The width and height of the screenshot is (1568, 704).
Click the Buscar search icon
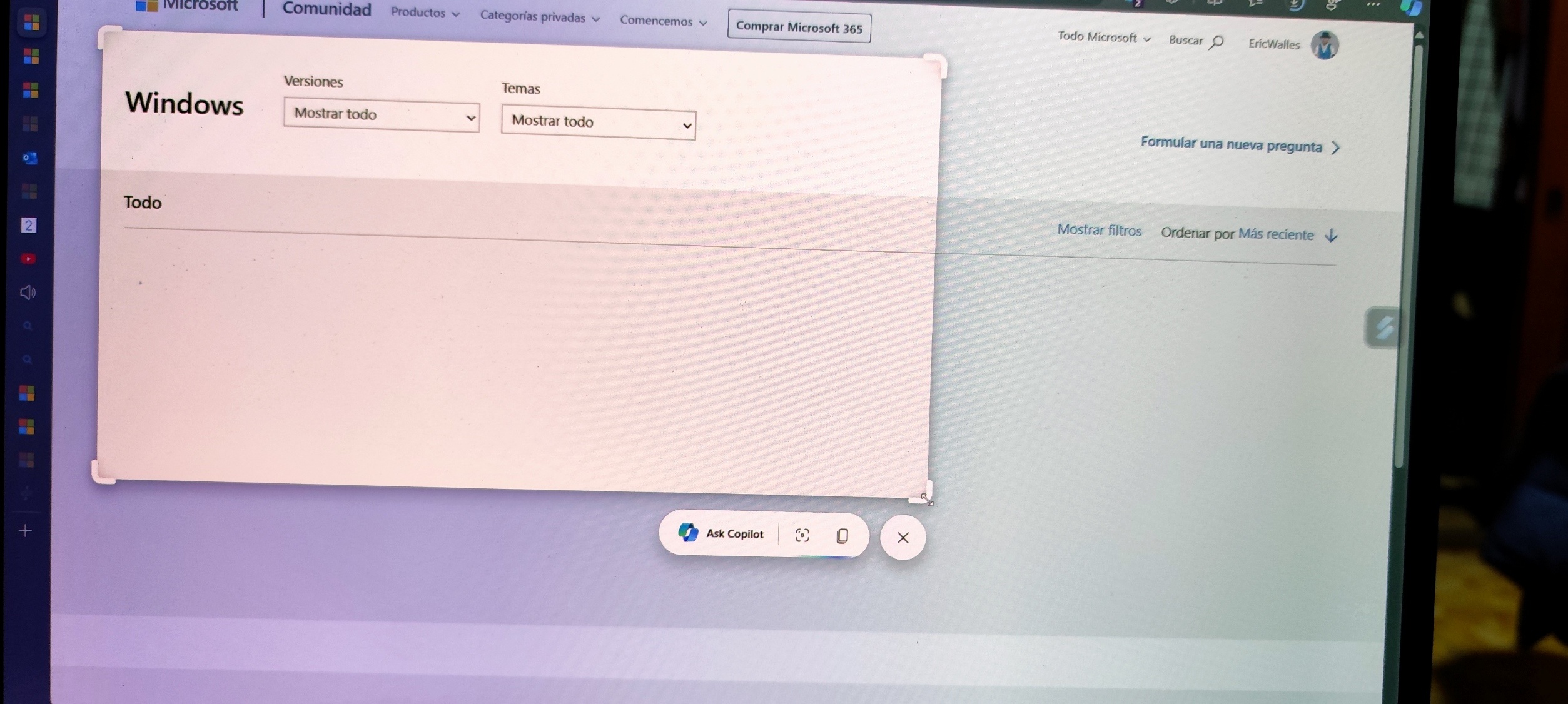[x=1216, y=42]
